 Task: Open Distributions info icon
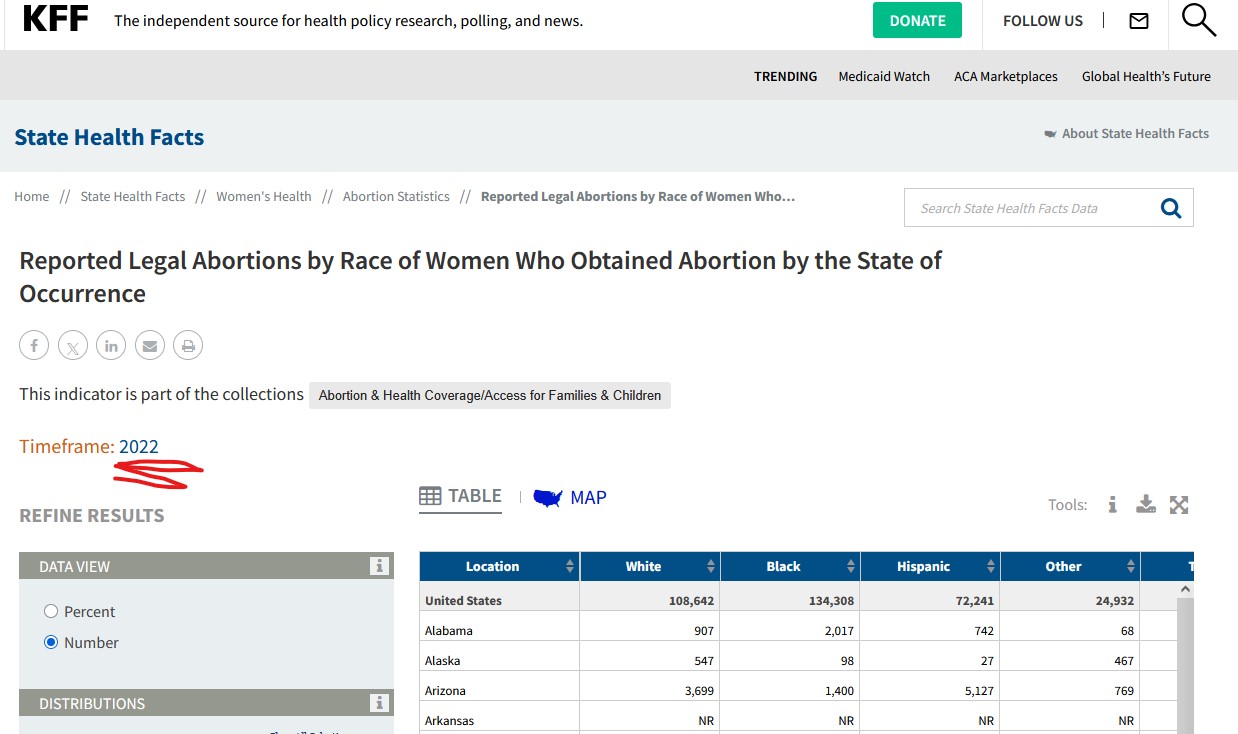pos(379,703)
